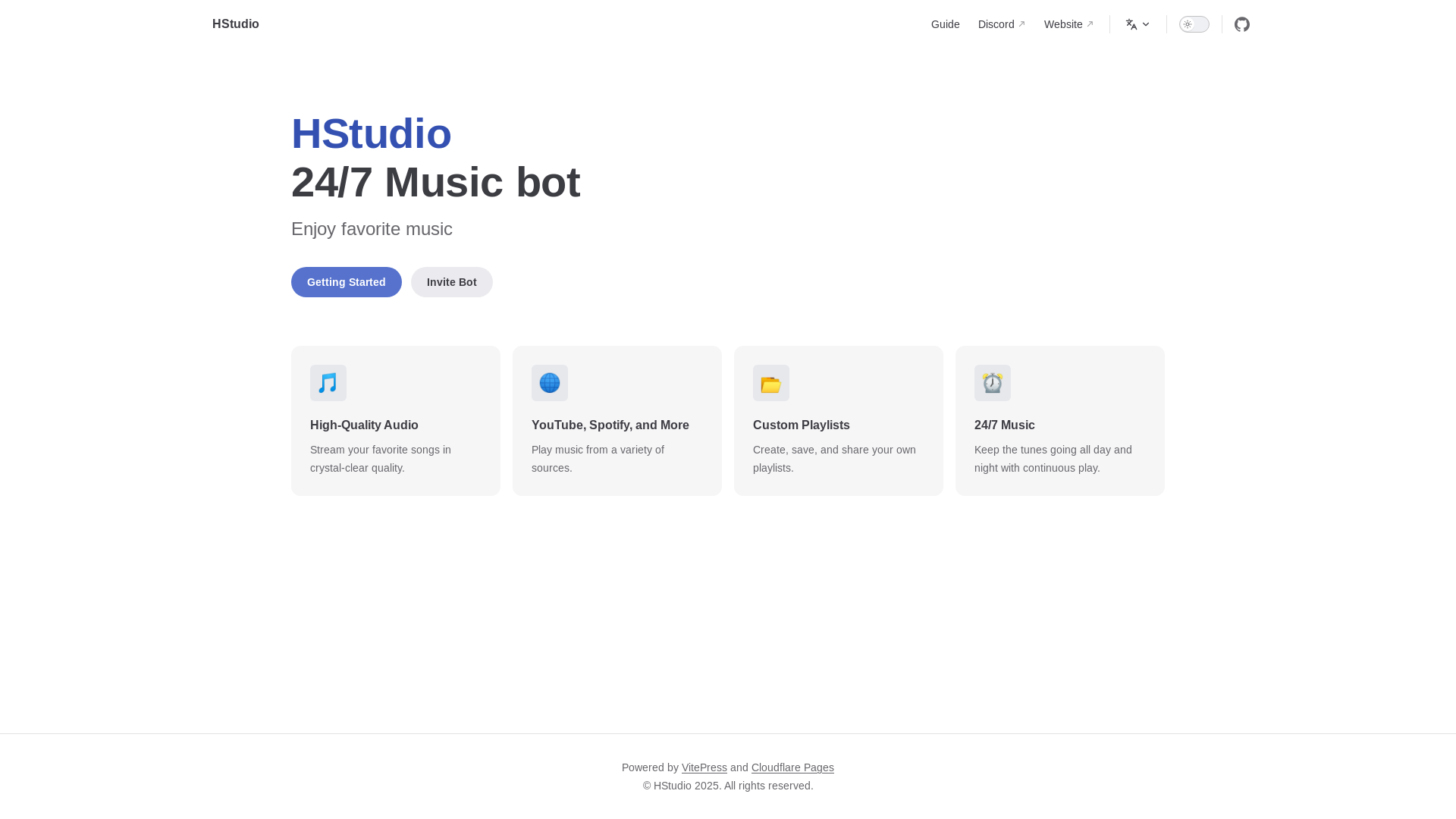Viewport: 1456px width, 819px height.
Task: Open the language translation dropdown
Action: point(1137,24)
